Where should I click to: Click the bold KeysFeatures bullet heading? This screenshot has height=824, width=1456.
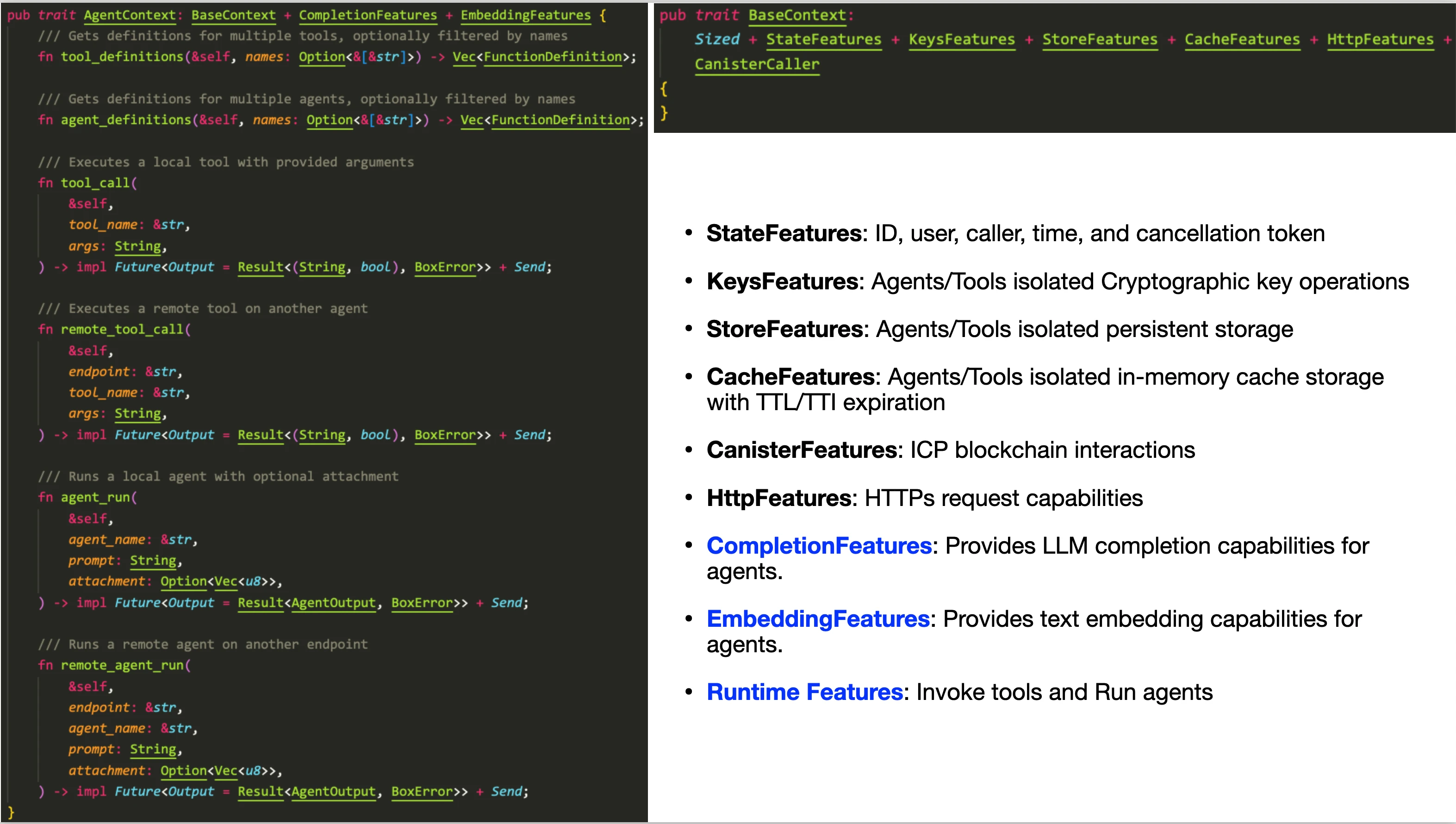782,281
